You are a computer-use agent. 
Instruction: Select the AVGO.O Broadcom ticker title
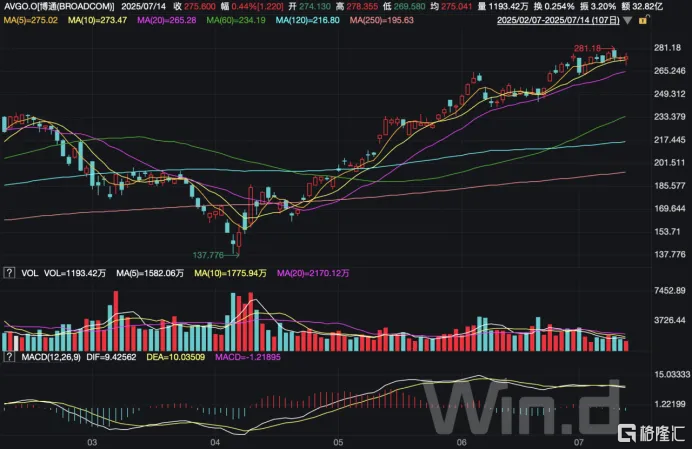pyautogui.click(x=59, y=7)
